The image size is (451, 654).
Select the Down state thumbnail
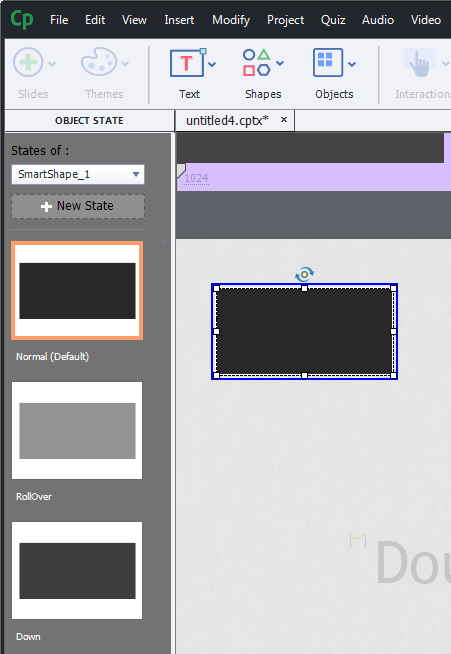77,571
